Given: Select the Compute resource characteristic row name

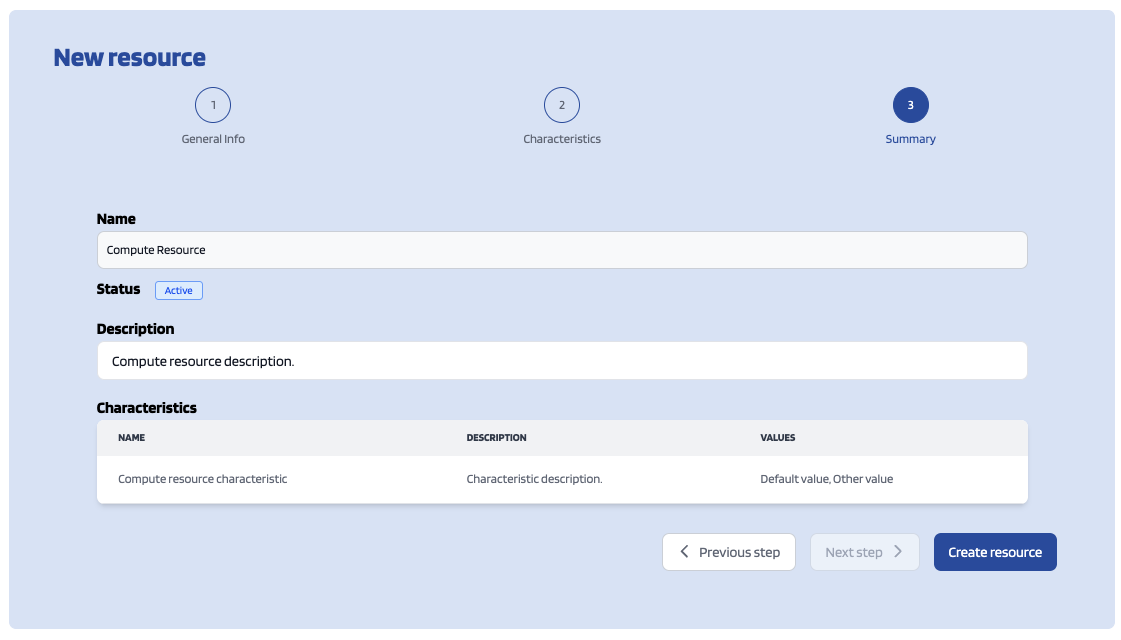Looking at the screenshot, I should [x=202, y=479].
